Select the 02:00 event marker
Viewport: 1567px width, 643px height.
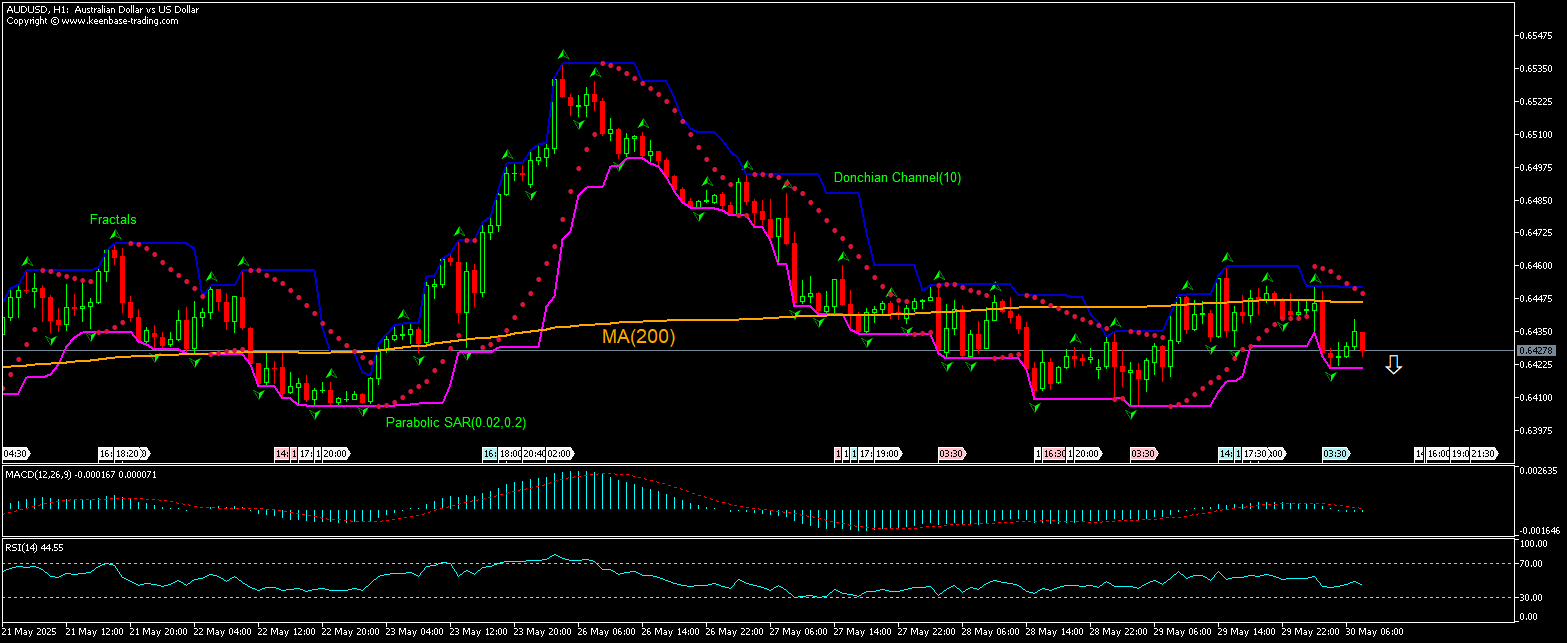pyautogui.click(x=558, y=453)
